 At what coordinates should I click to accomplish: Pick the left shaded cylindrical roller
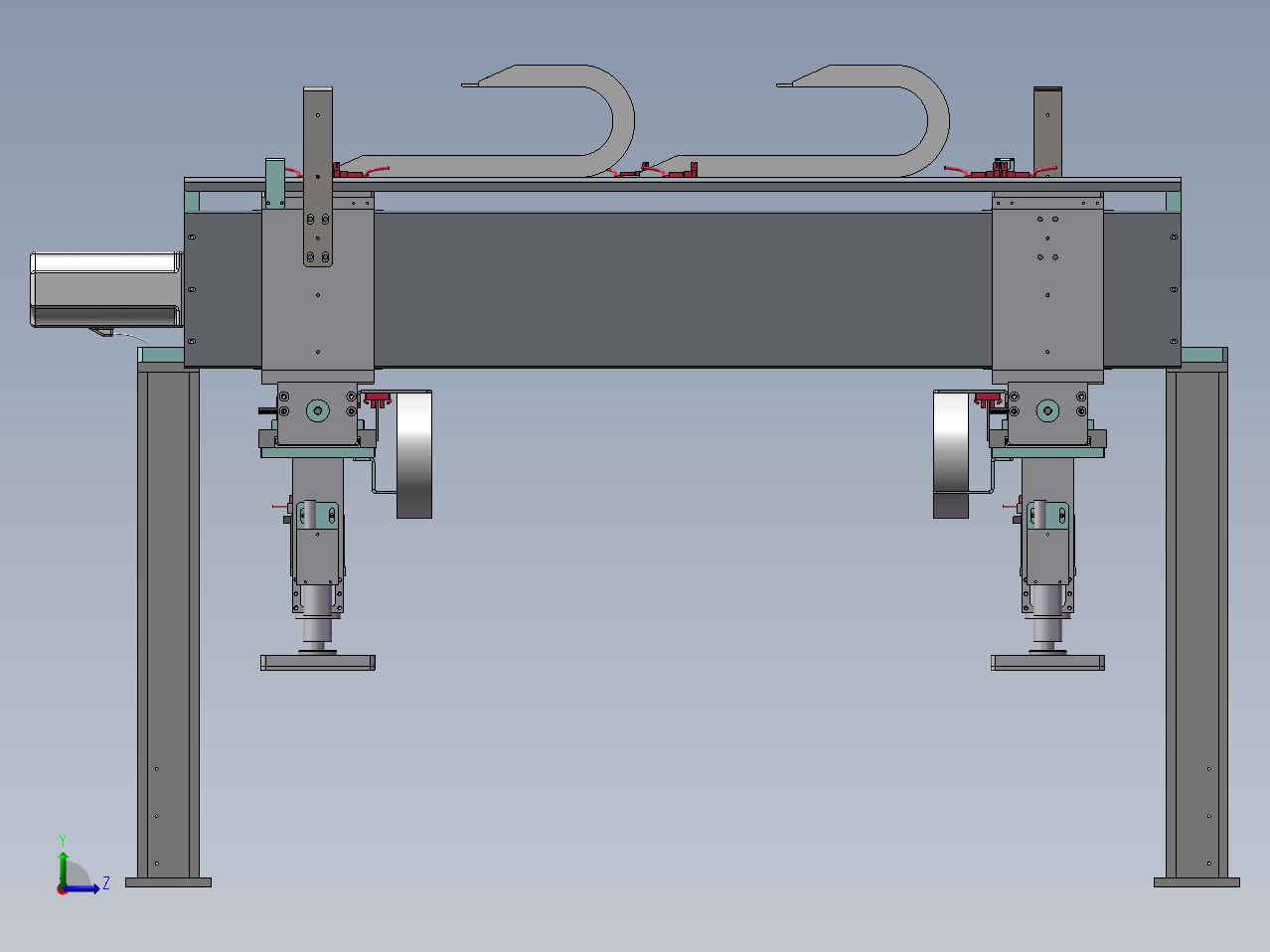414,455
